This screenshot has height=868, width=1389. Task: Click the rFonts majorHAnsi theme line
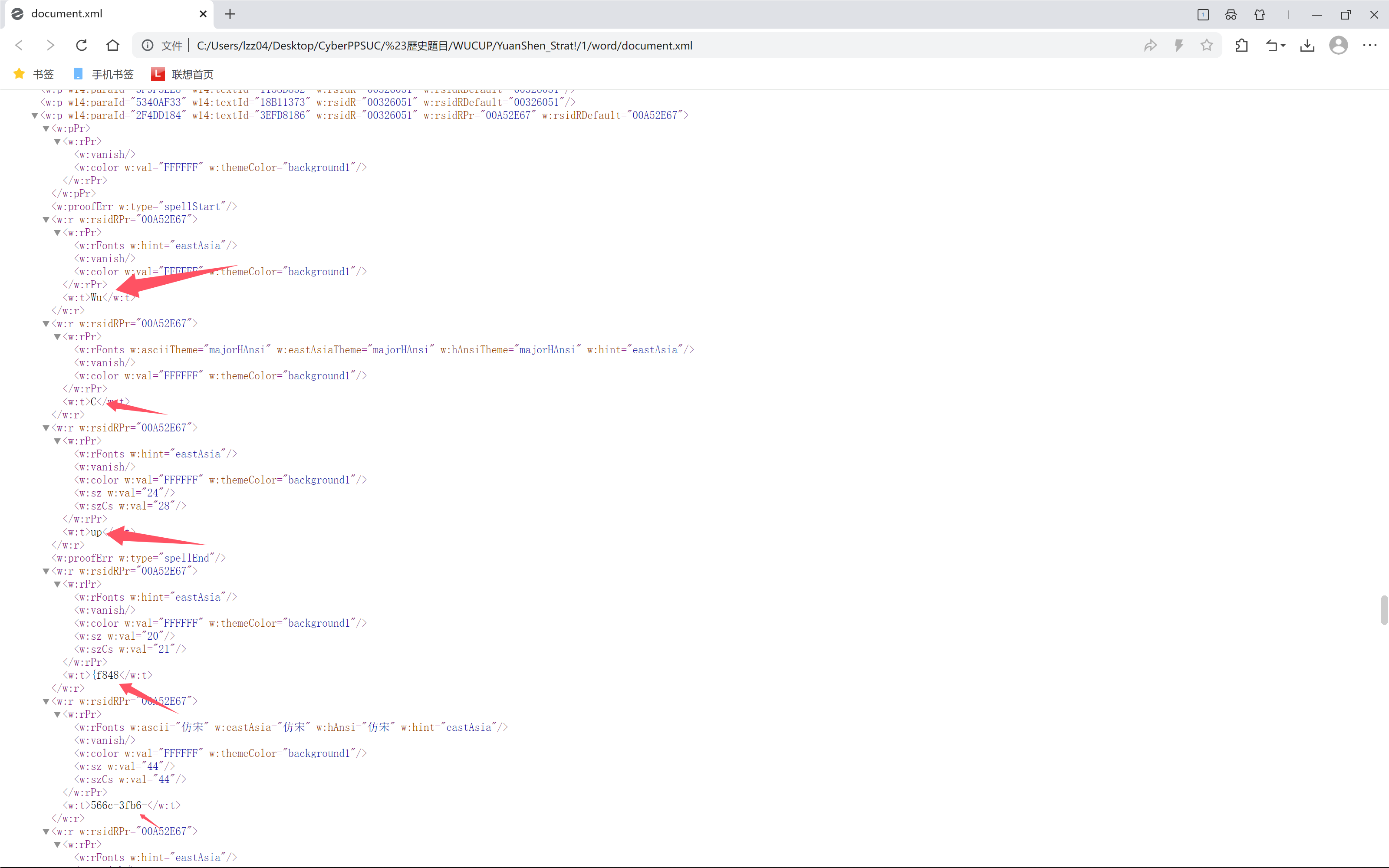point(384,350)
